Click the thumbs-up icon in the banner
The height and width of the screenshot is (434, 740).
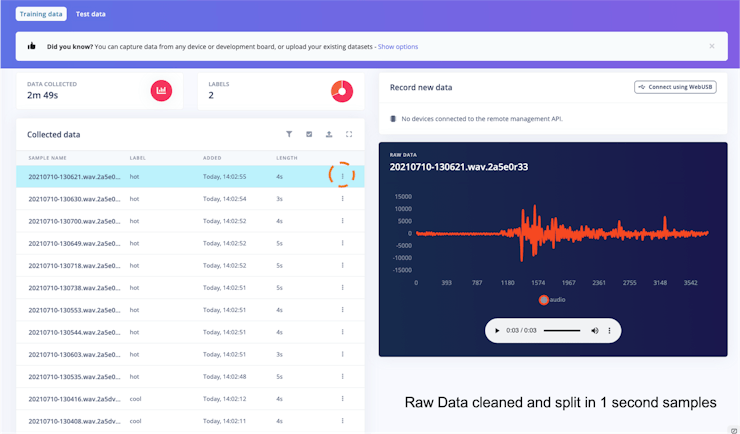pyautogui.click(x=32, y=46)
